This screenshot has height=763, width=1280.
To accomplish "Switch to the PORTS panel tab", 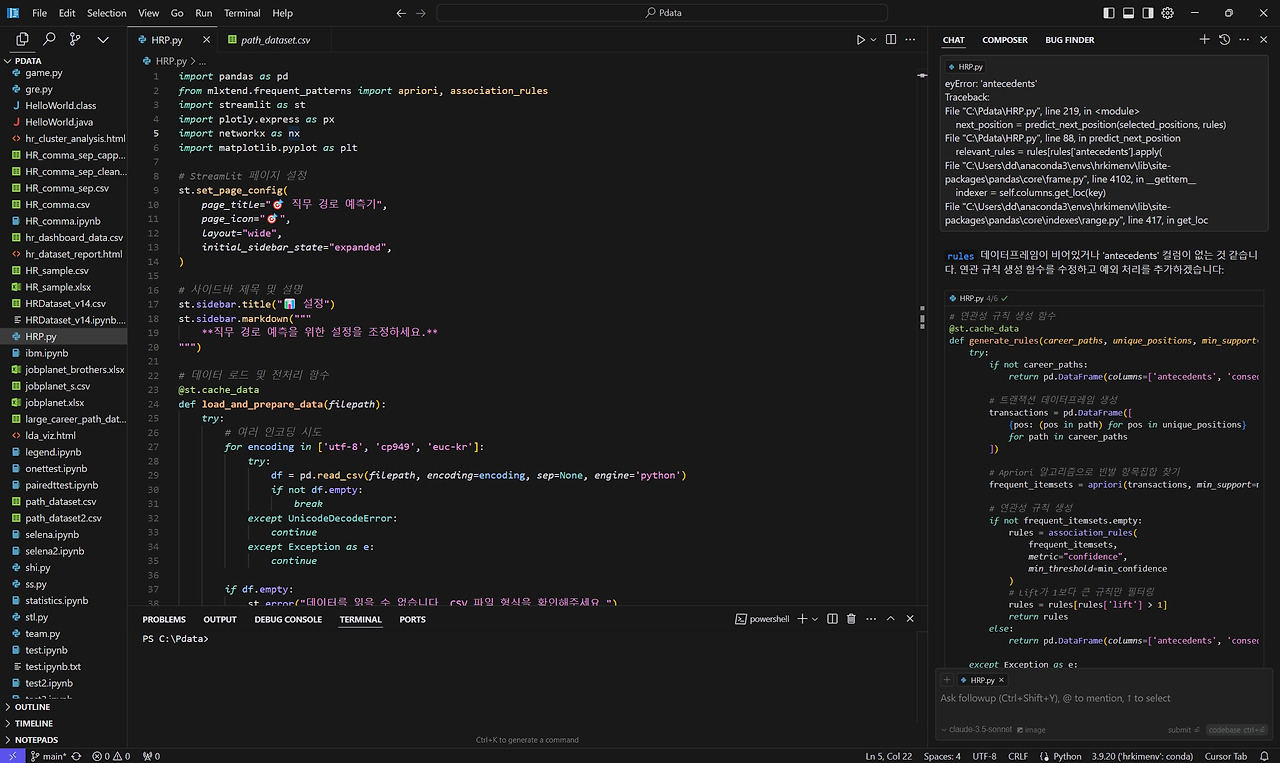I will pyautogui.click(x=412, y=620).
